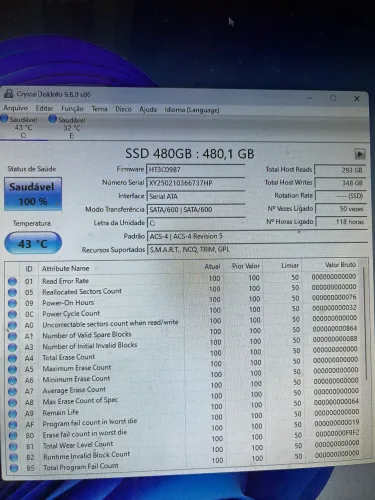Open the Ajuda menu
Image resolution: width=375 pixels, height=500 pixels.
148,109
